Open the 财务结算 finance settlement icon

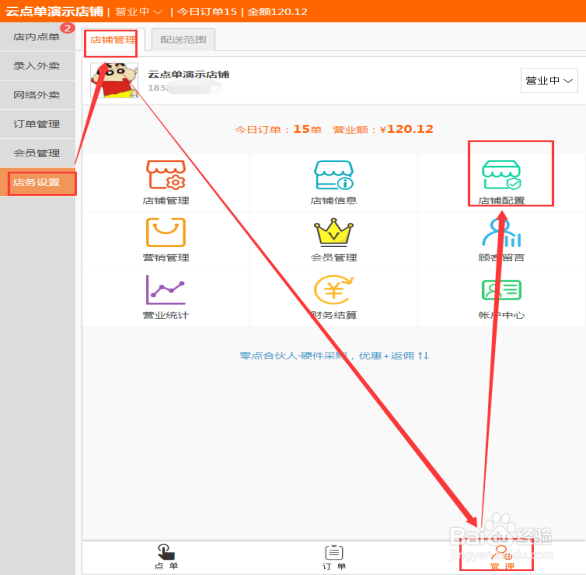pyautogui.click(x=333, y=290)
